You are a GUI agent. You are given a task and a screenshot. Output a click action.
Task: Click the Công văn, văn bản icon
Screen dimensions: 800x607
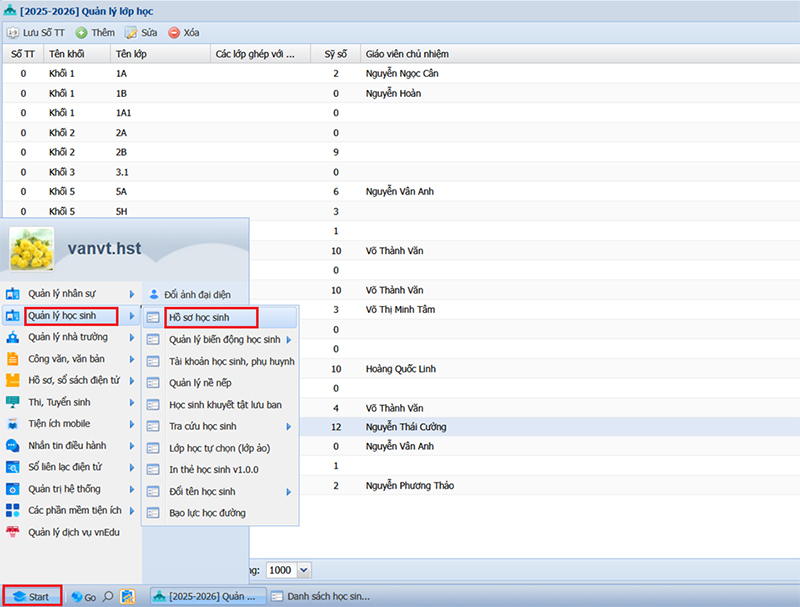point(13,359)
